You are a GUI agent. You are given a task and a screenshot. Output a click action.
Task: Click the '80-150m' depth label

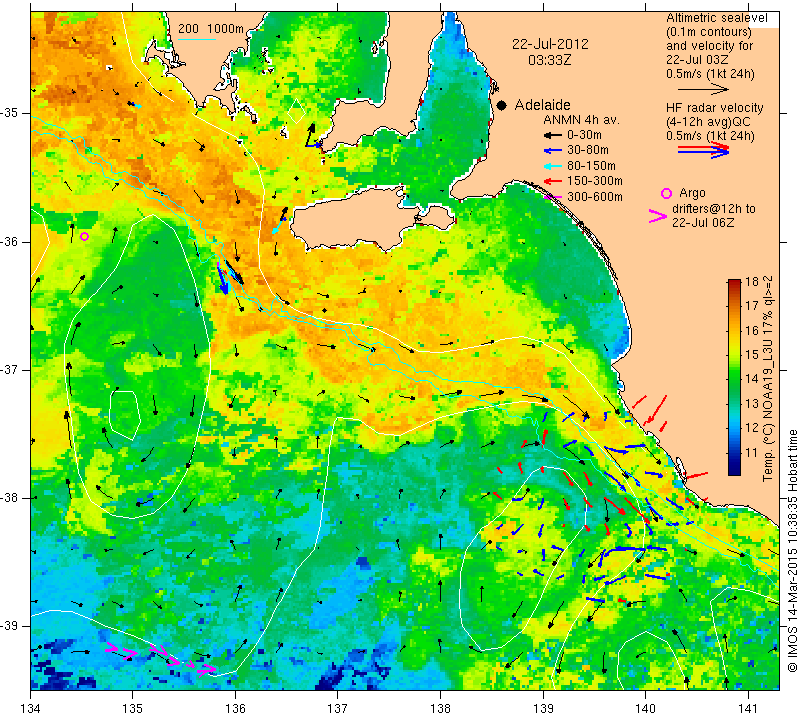coord(591,166)
